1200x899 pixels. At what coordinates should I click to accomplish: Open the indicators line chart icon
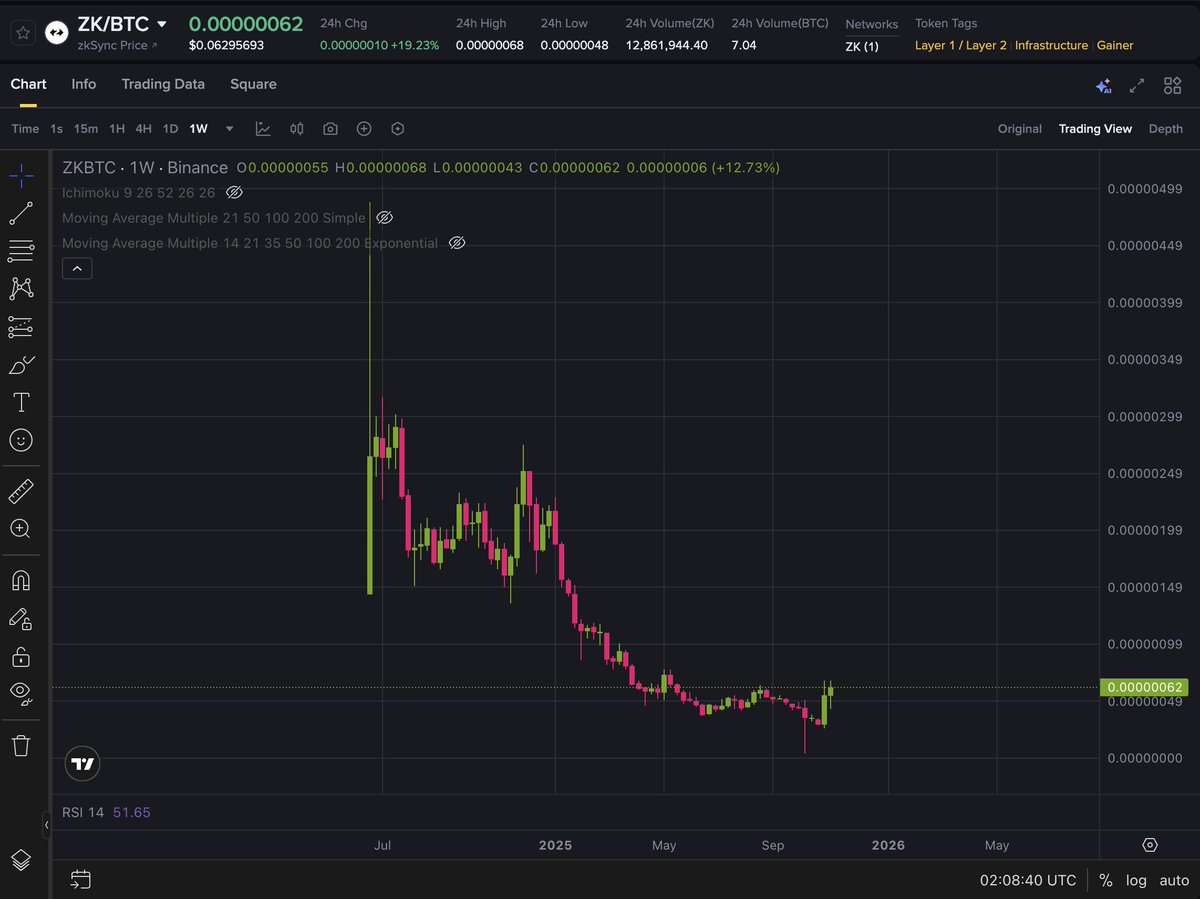pos(263,129)
